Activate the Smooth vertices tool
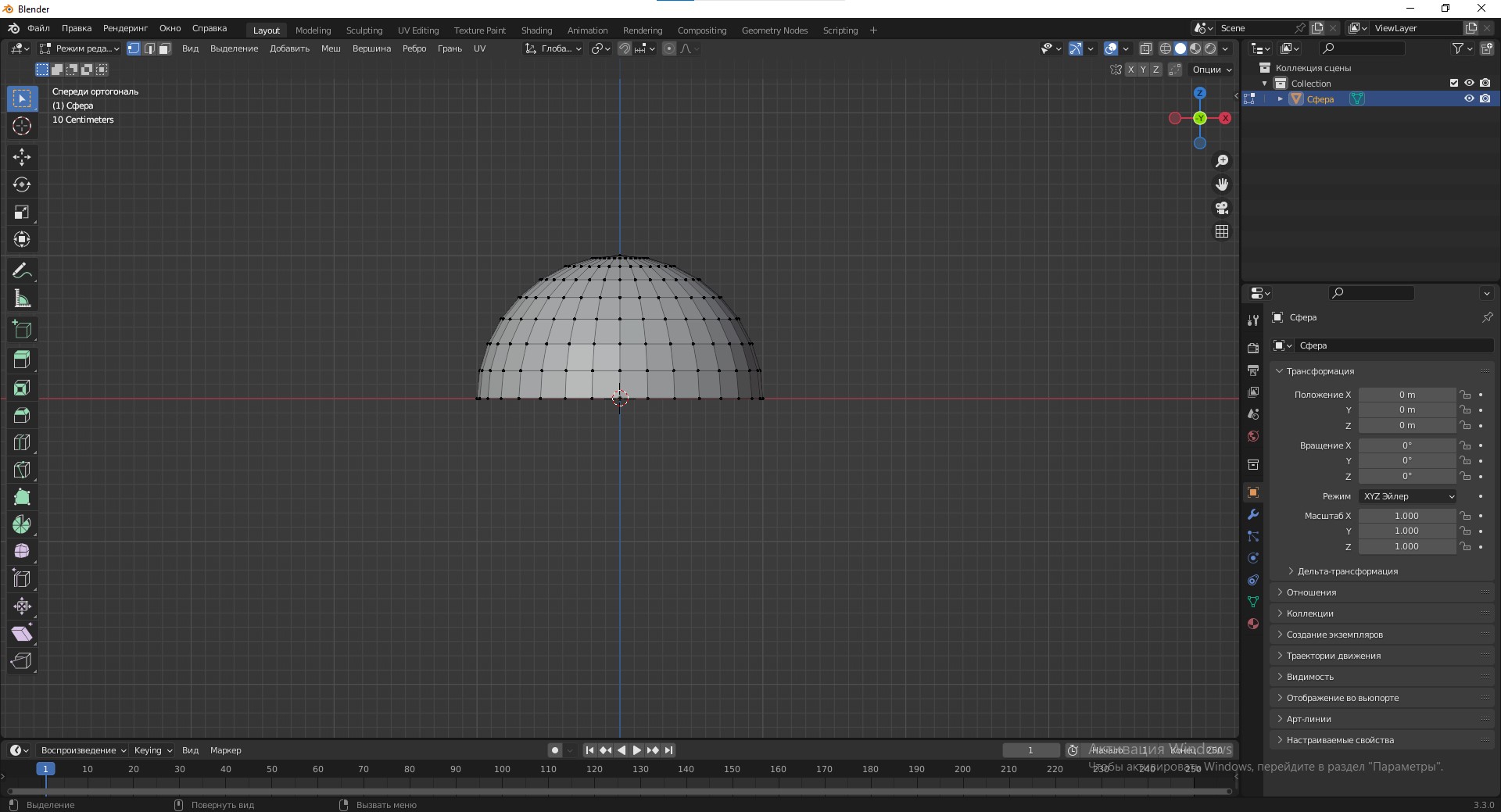 [x=22, y=552]
